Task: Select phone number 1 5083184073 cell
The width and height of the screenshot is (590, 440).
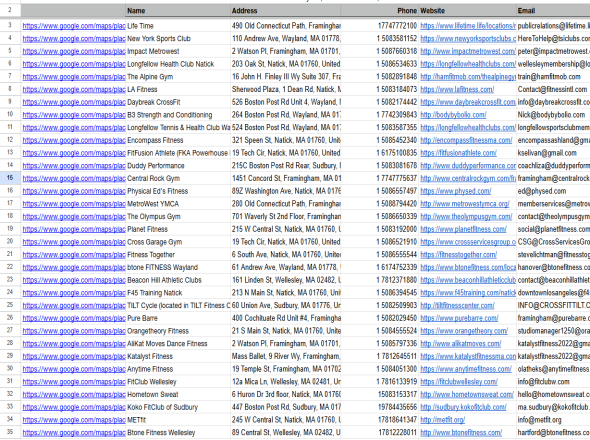Action: click(x=380, y=89)
